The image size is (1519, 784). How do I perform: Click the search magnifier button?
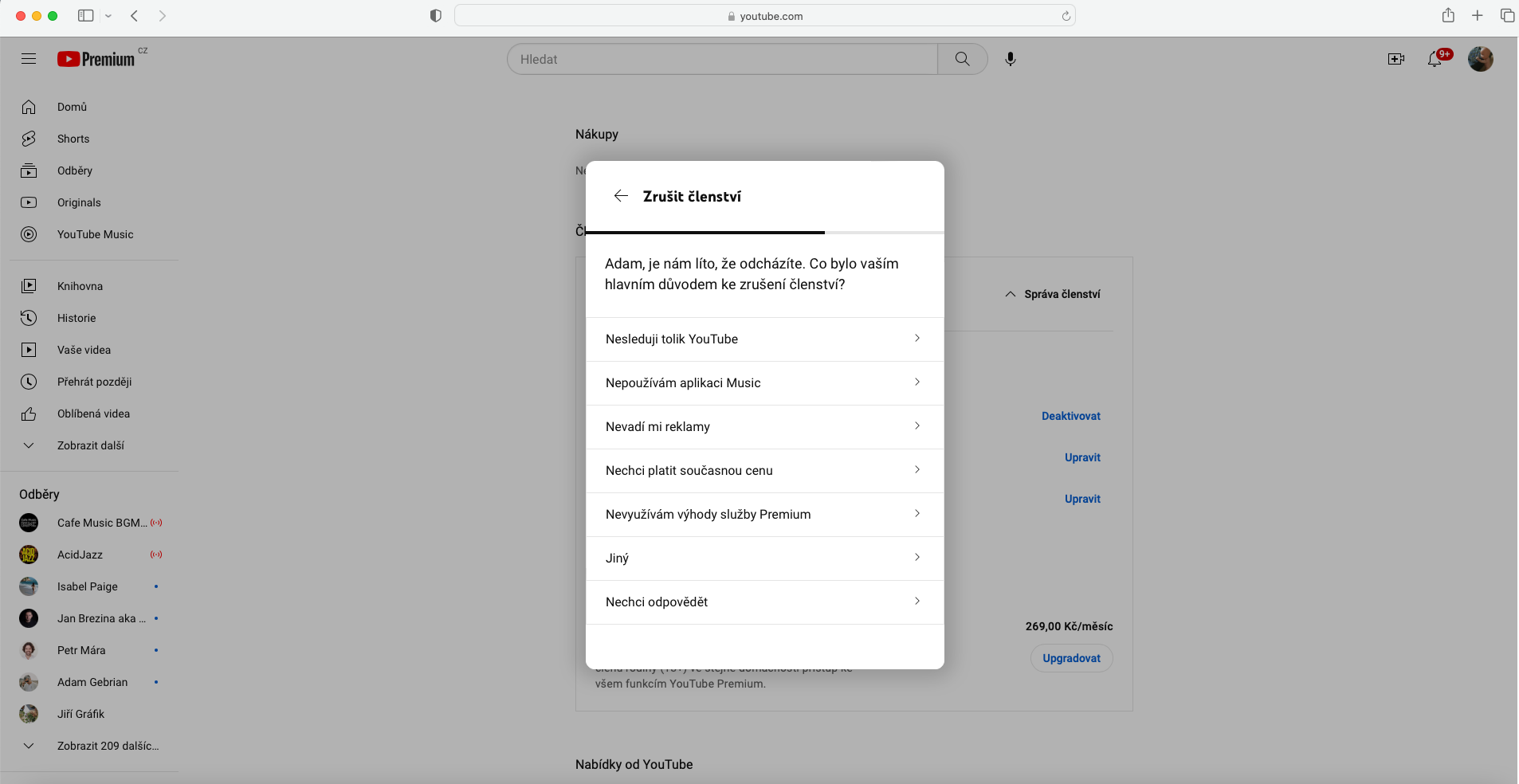point(962,59)
